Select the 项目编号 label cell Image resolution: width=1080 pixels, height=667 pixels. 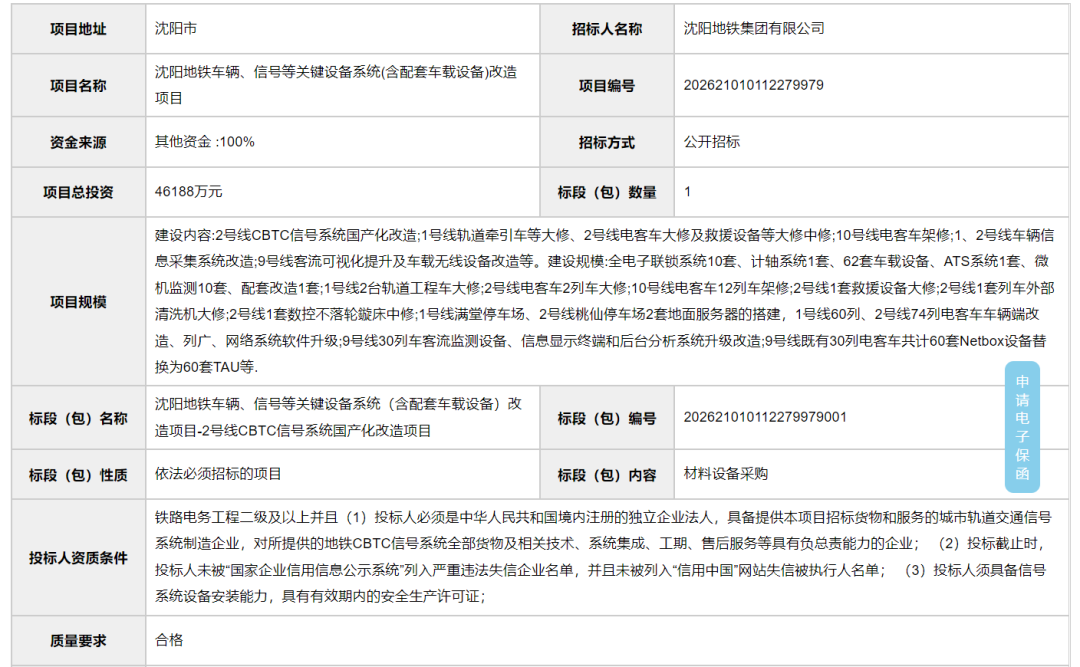[x=607, y=85]
